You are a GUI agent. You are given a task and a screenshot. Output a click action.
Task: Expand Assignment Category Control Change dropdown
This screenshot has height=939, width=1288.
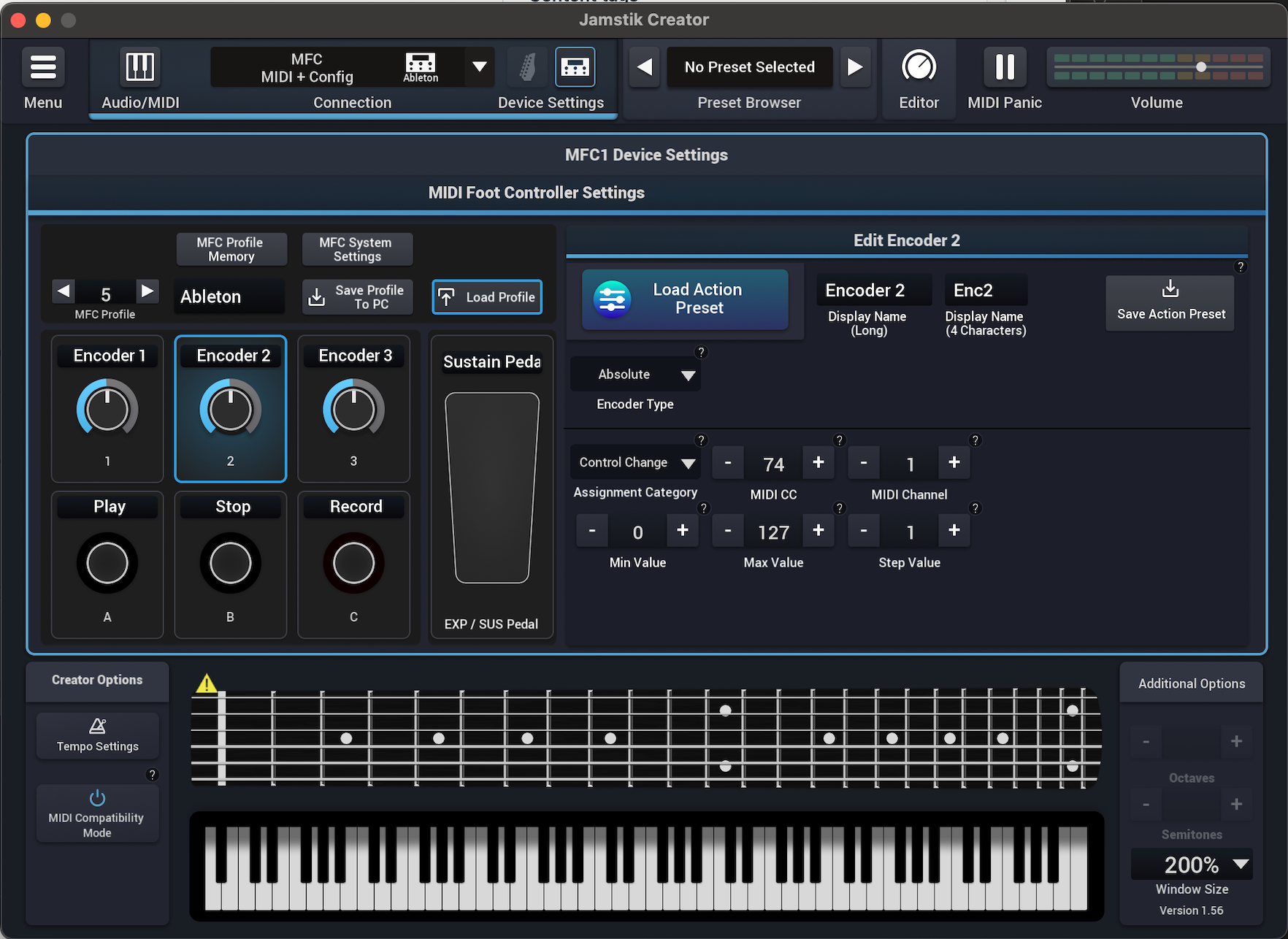tap(635, 463)
